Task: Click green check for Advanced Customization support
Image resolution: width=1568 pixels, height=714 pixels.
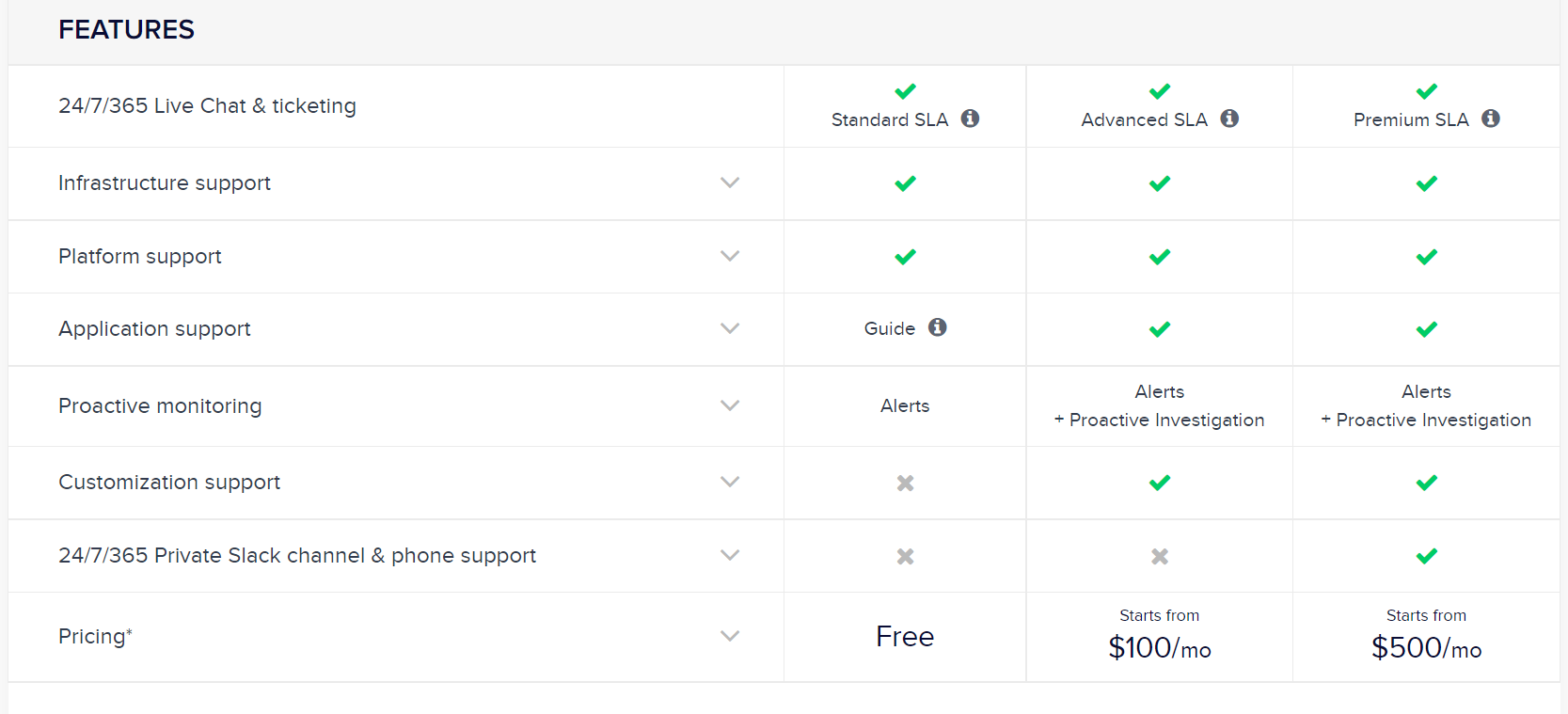Action: point(1160,483)
